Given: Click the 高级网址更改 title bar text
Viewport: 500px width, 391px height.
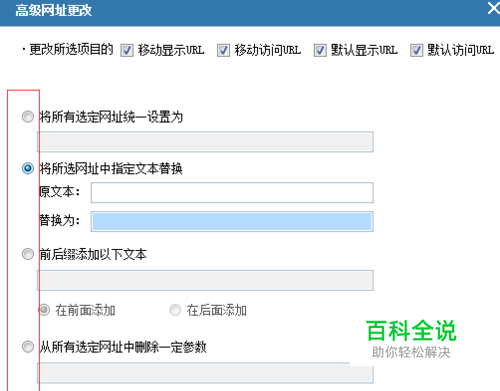Looking at the screenshot, I should click(53, 11).
